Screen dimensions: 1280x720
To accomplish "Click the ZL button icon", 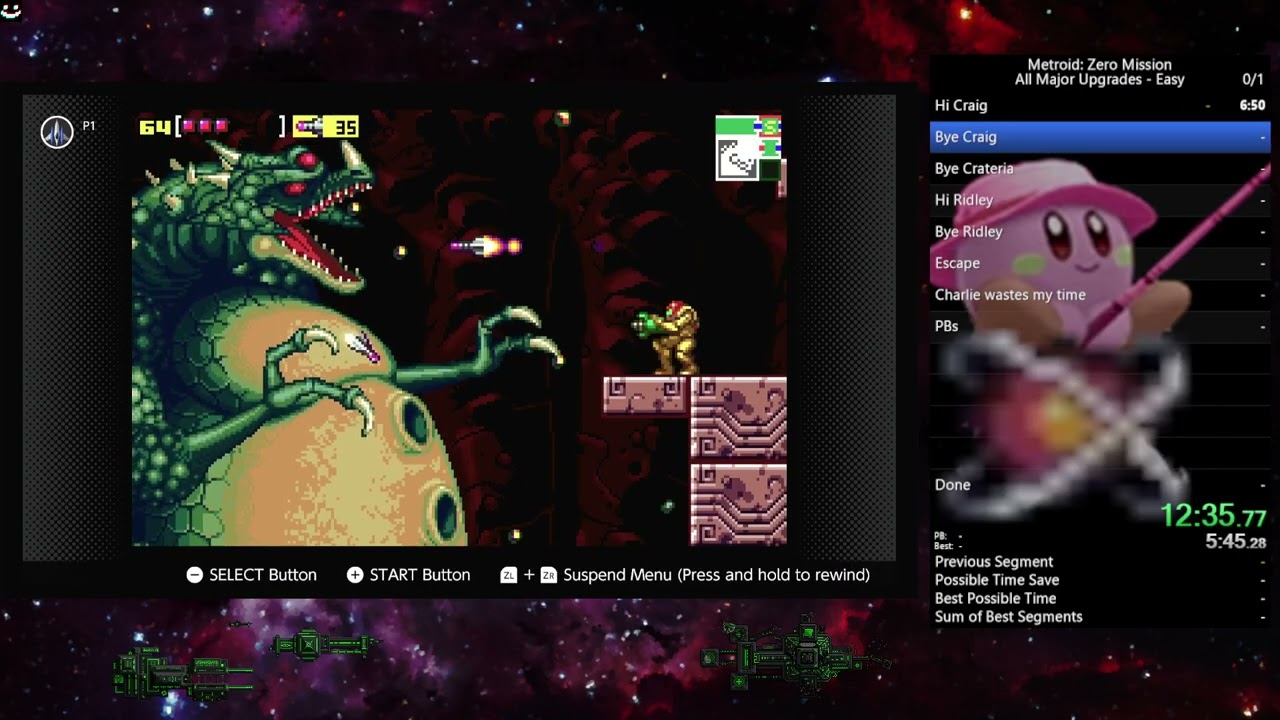I will click(509, 575).
